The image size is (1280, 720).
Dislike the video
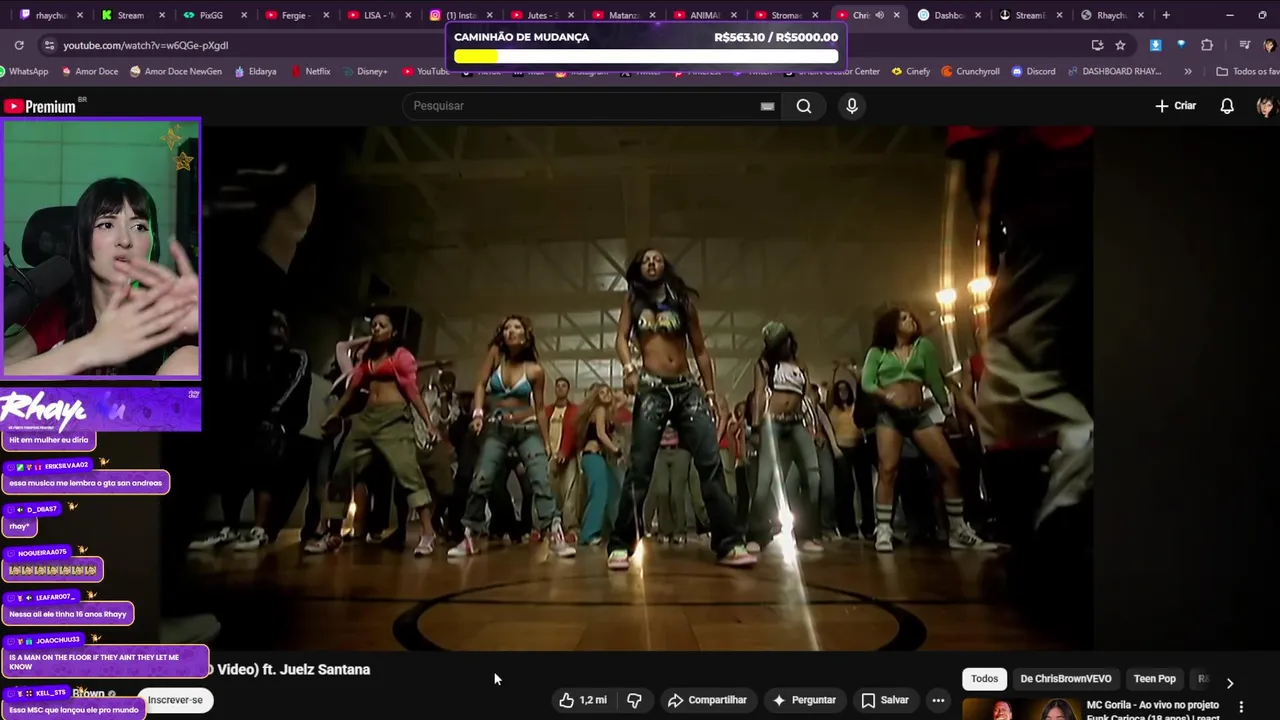point(634,700)
